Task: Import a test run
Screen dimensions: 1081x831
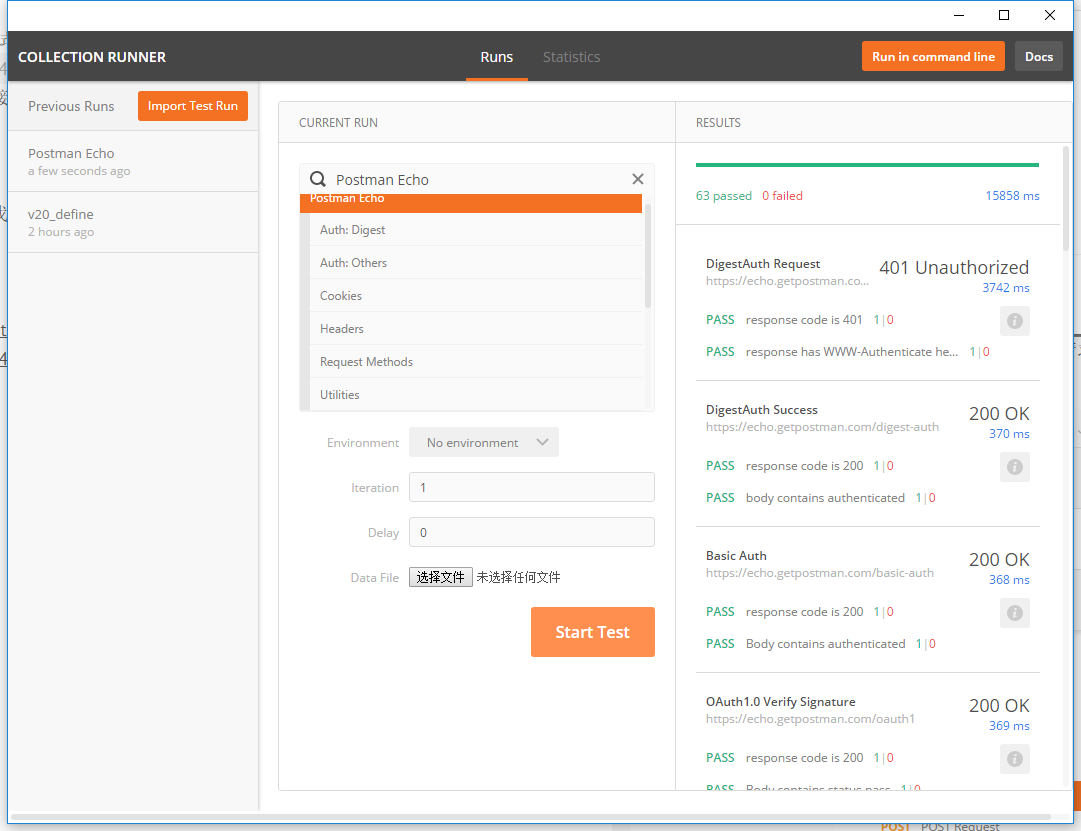Action: click(x=193, y=106)
